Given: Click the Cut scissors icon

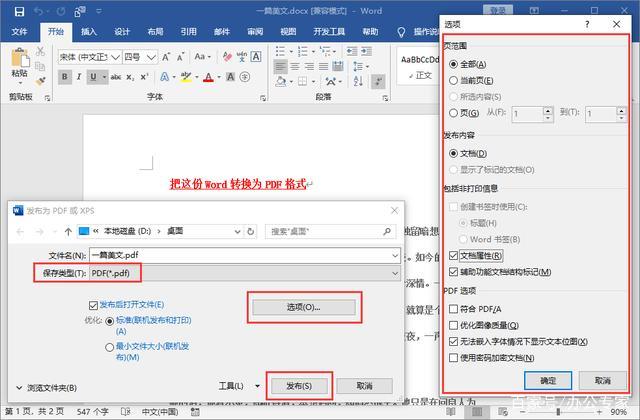Looking at the screenshot, I should click(40, 51).
